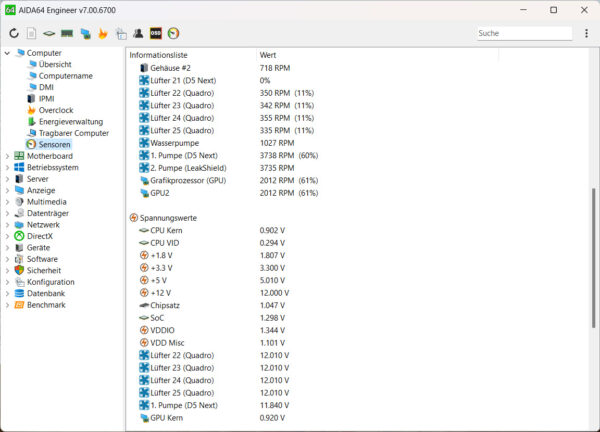600x432 pixels.
Task: Collapse the Computer tree node
Action: tap(8, 53)
